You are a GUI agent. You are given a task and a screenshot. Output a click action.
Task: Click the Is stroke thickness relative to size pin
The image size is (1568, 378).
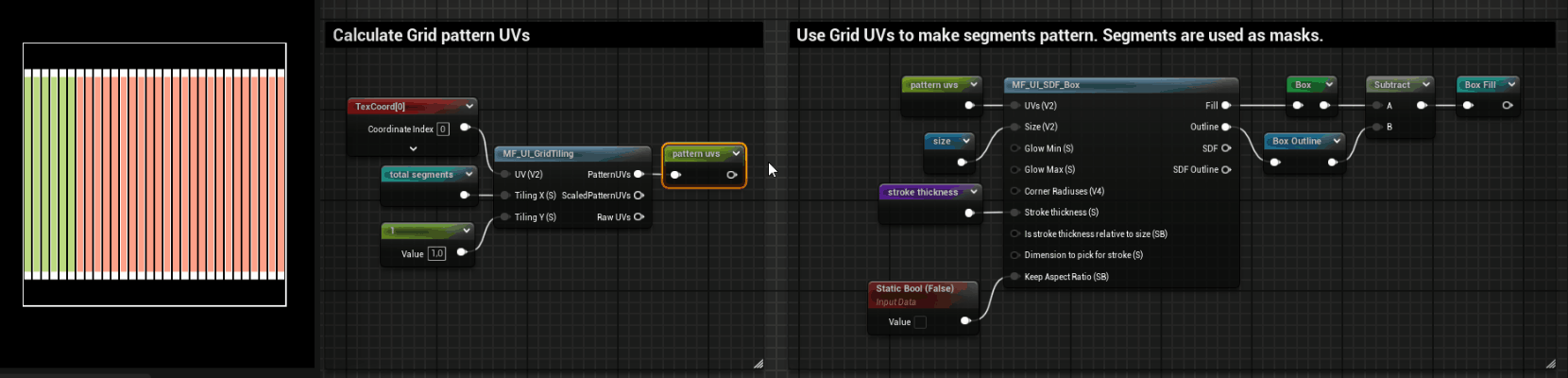[1015, 234]
